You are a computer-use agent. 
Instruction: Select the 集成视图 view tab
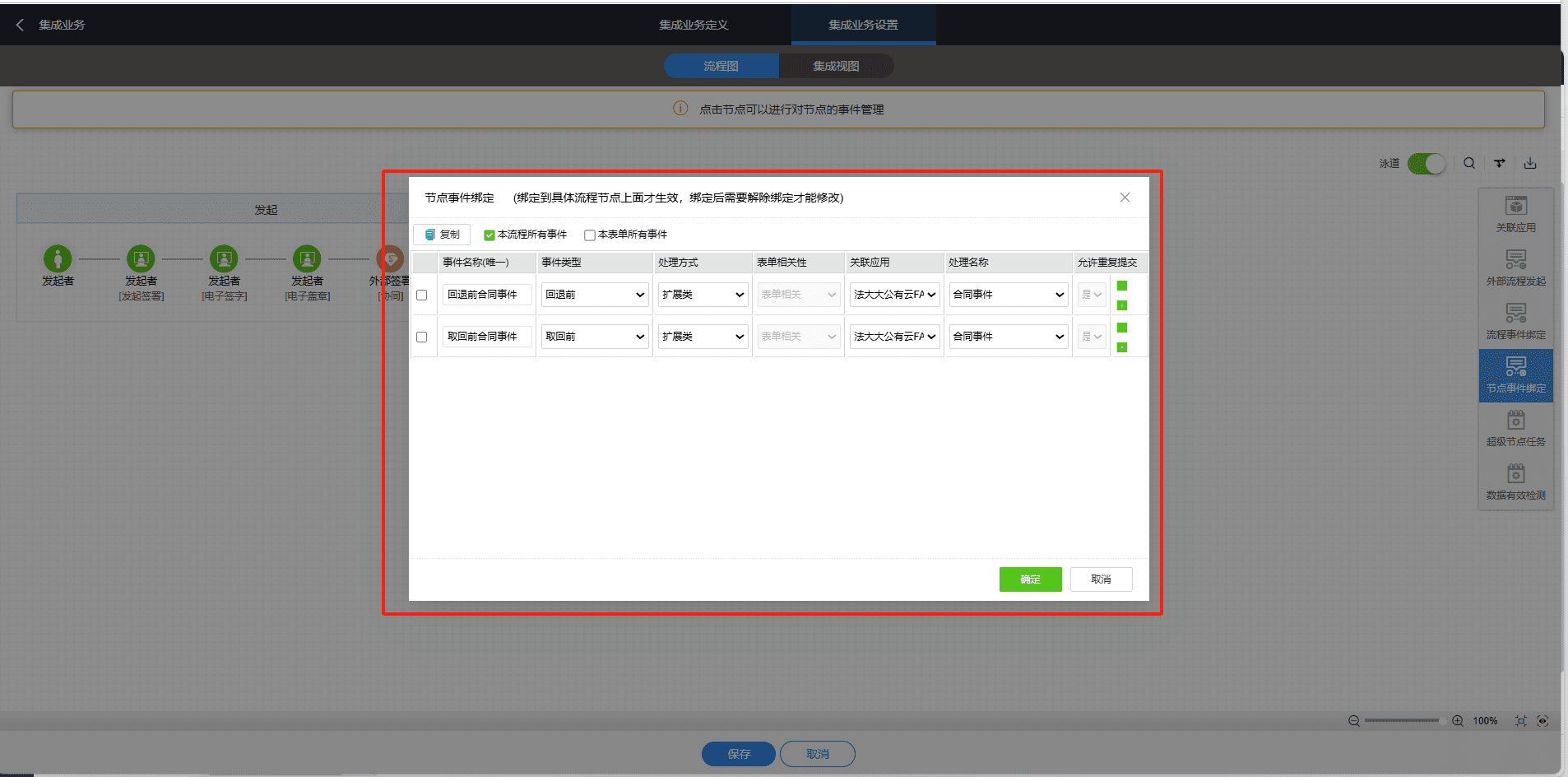point(836,66)
